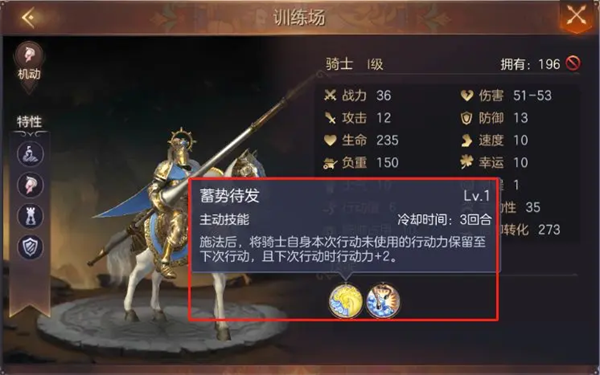Click the 负重 cart icon
This screenshot has width=600, height=375.
tap(330, 163)
